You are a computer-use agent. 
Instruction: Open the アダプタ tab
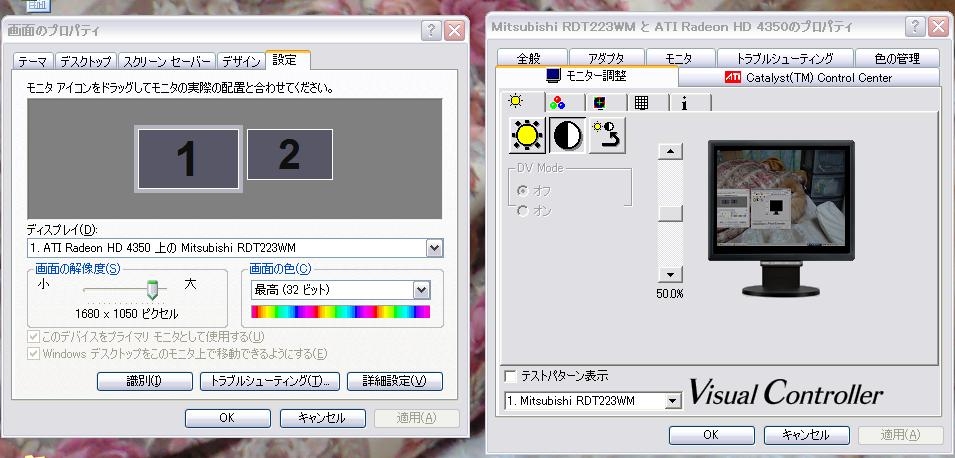(x=606, y=59)
